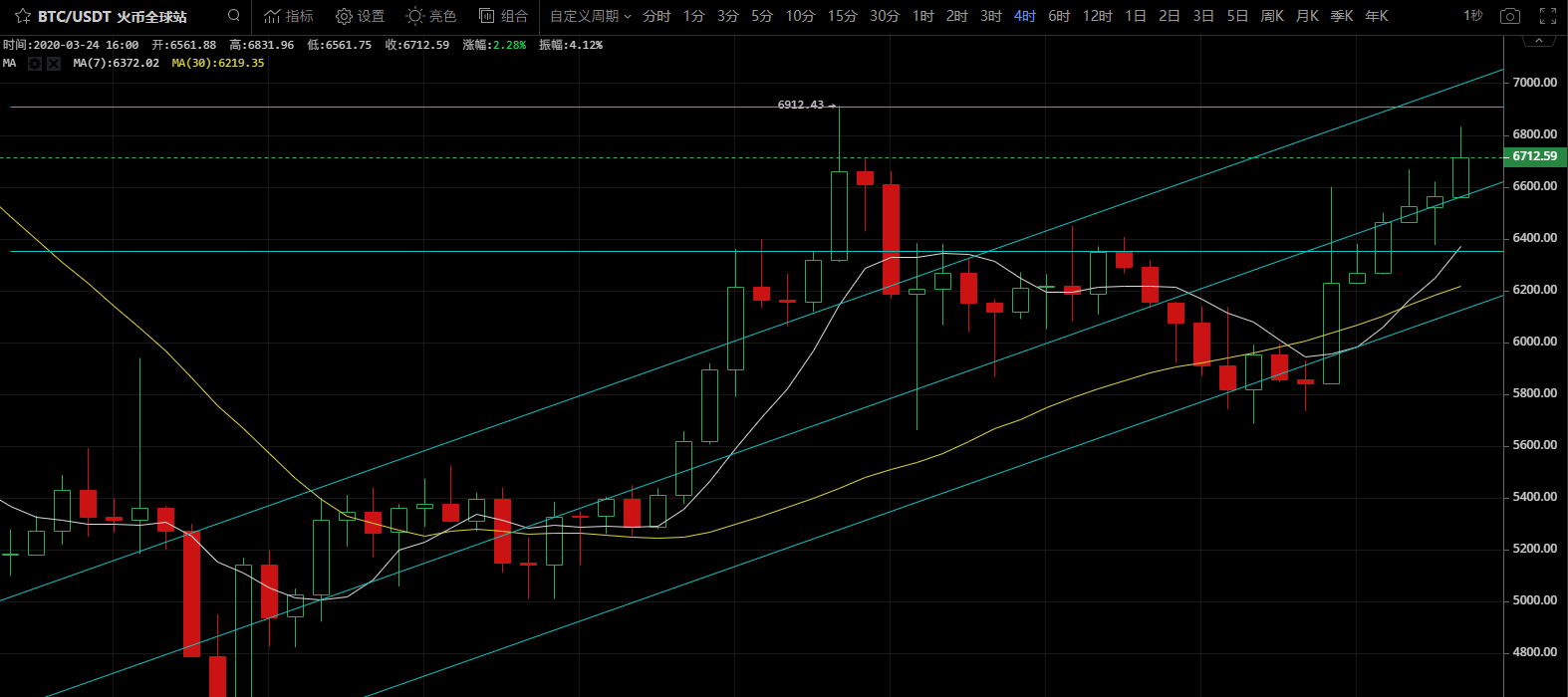
Task: Click the 6000.00 price axis label
Action: pyautogui.click(x=1535, y=342)
